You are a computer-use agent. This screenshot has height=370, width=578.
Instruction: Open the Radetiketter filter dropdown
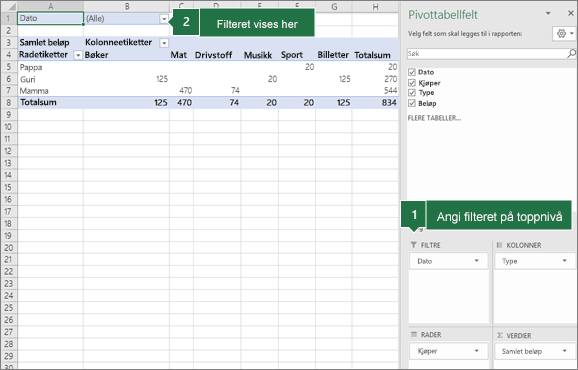(x=78, y=55)
